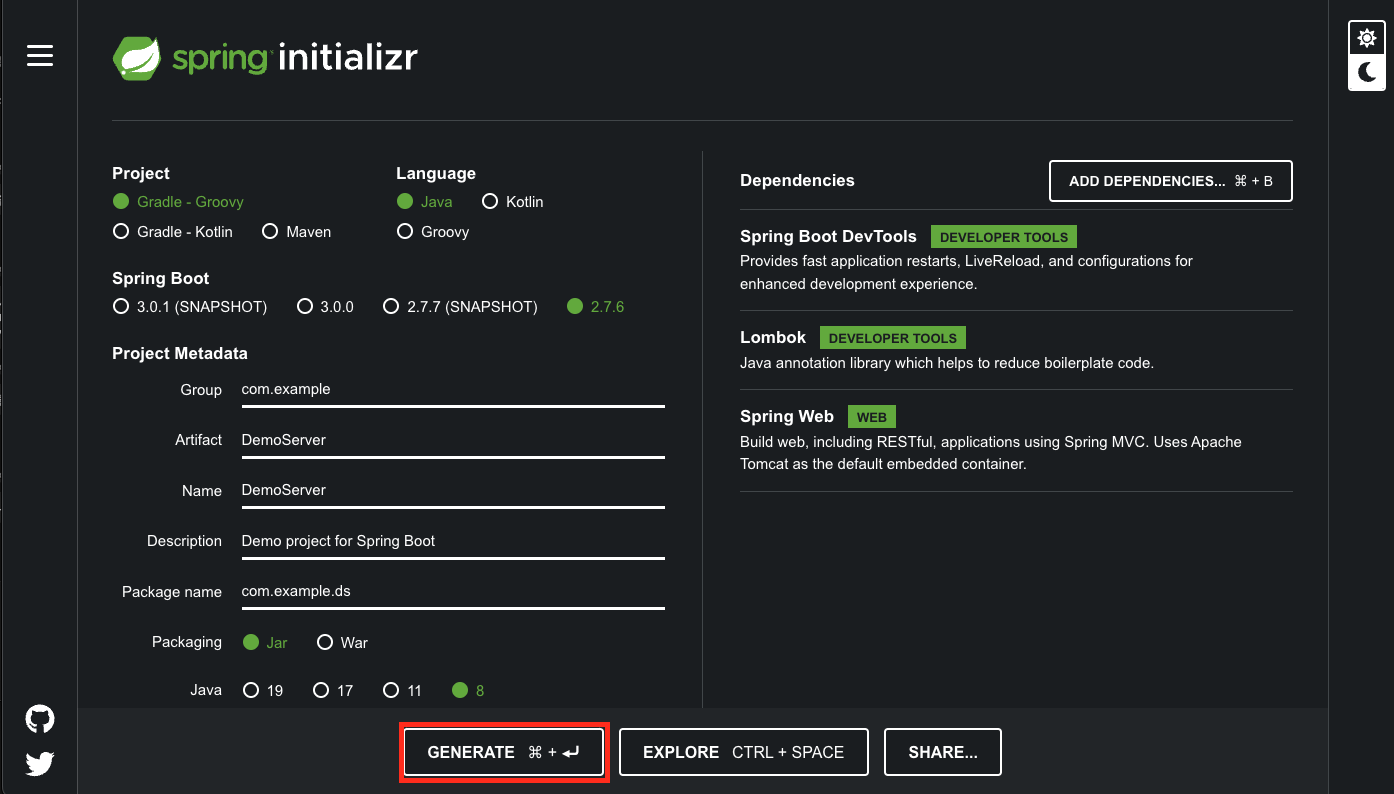The image size is (1394, 794).
Task: Set Java version to 11
Action: [403, 691]
